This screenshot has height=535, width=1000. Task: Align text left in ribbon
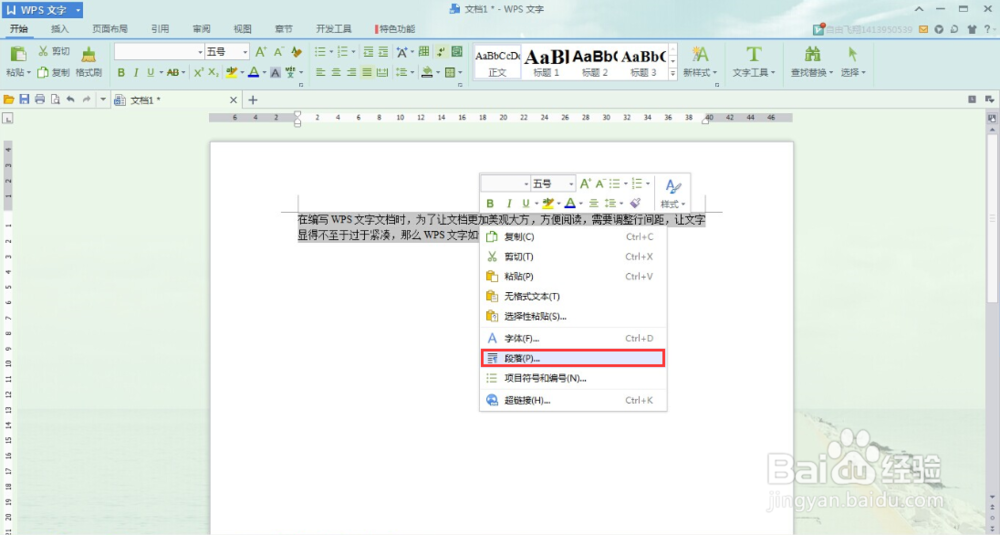[321, 73]
